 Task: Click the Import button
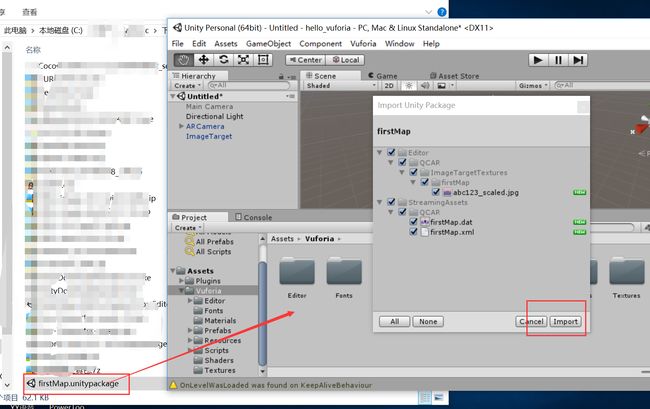[x=565, y=322]
